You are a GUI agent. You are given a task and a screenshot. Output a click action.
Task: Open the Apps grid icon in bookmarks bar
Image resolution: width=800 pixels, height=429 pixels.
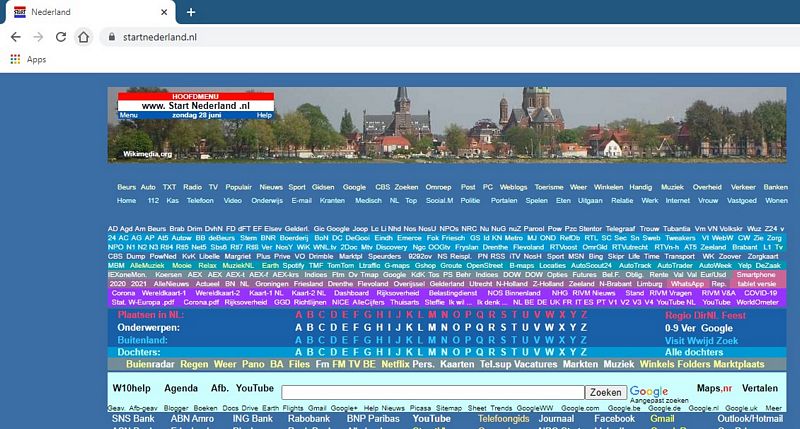15,59
